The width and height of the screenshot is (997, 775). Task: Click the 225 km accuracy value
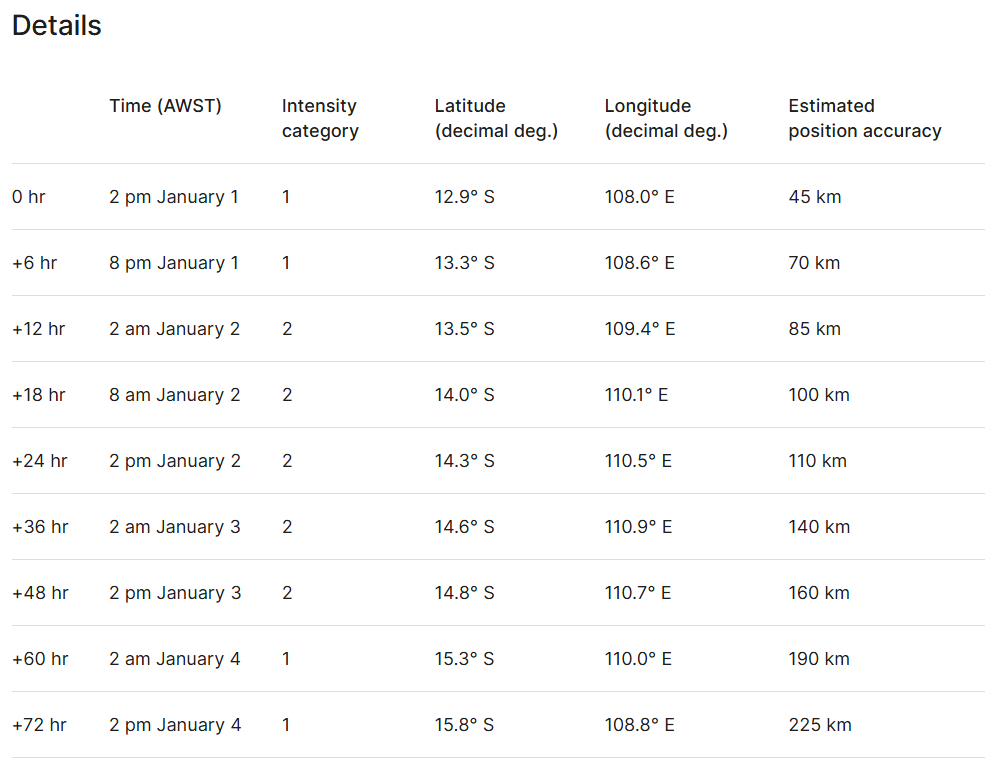click(x=819, y=725)
